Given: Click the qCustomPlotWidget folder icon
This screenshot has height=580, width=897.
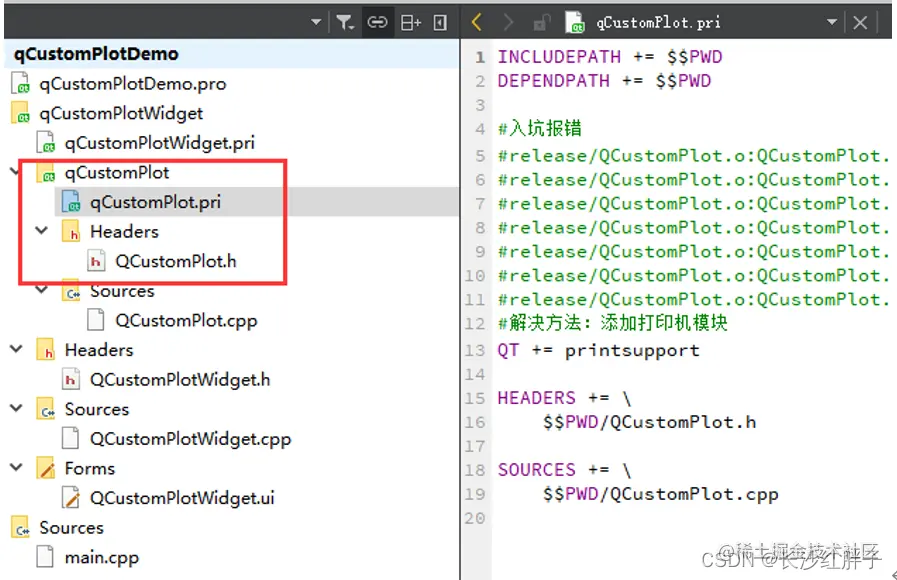Looking at the screenshot, I should tap(20, 113).
